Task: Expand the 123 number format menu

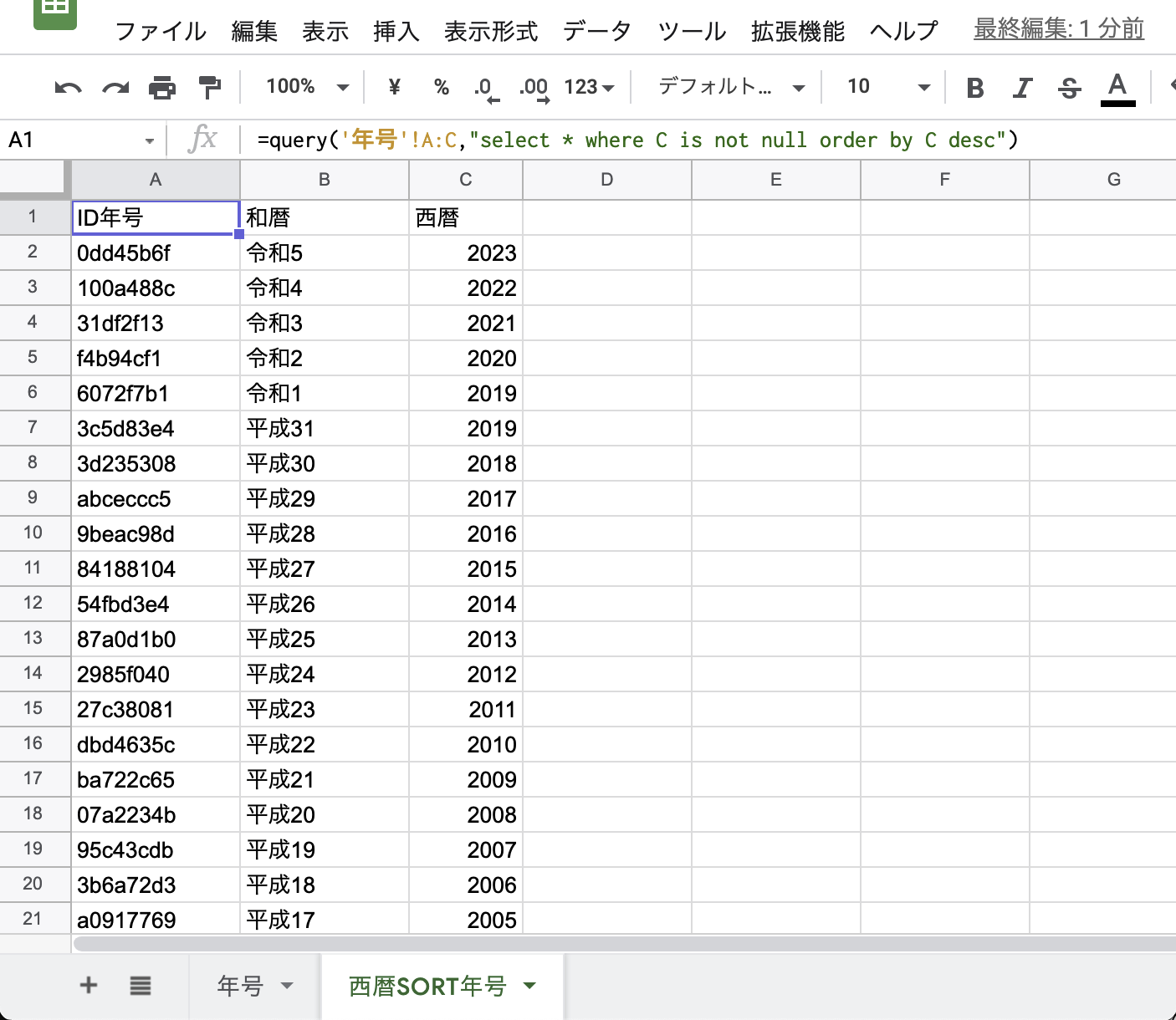Action: point(589,87)
